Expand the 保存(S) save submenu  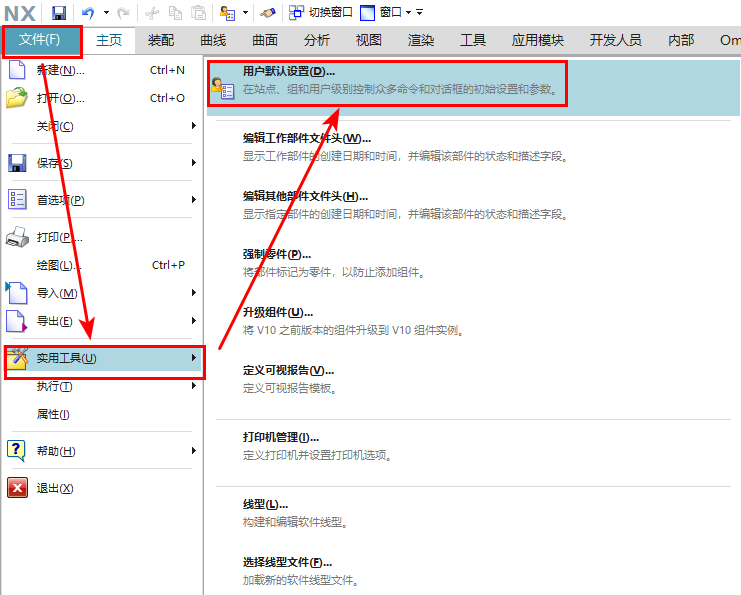coord(102,163)
